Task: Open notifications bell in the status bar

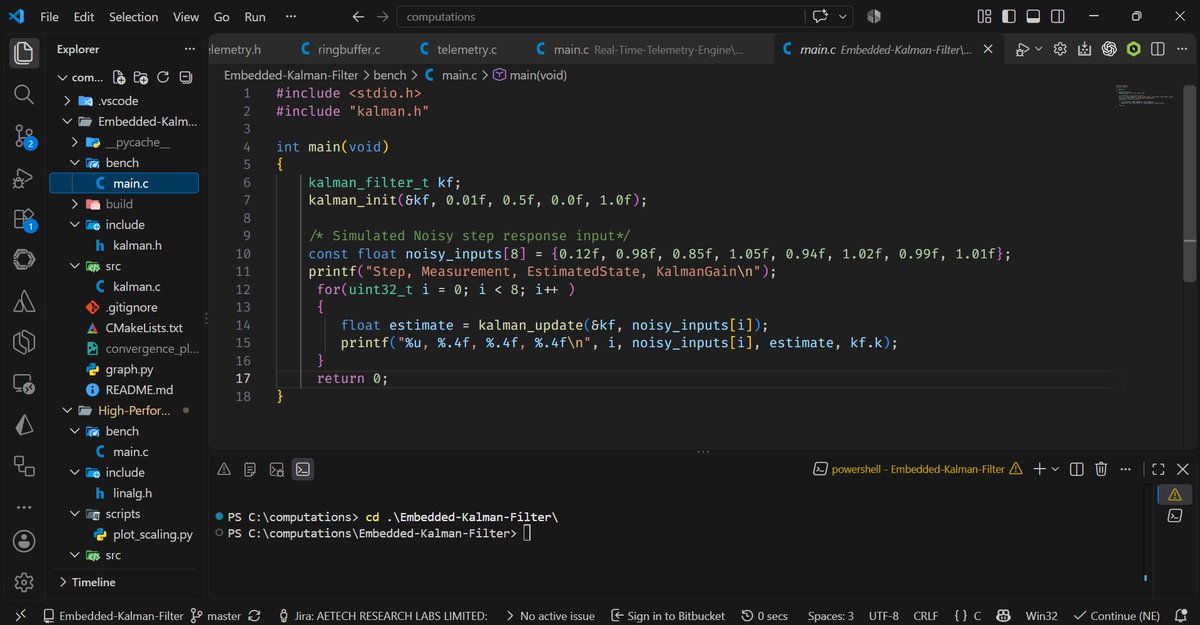Action: pos(1181,616)
